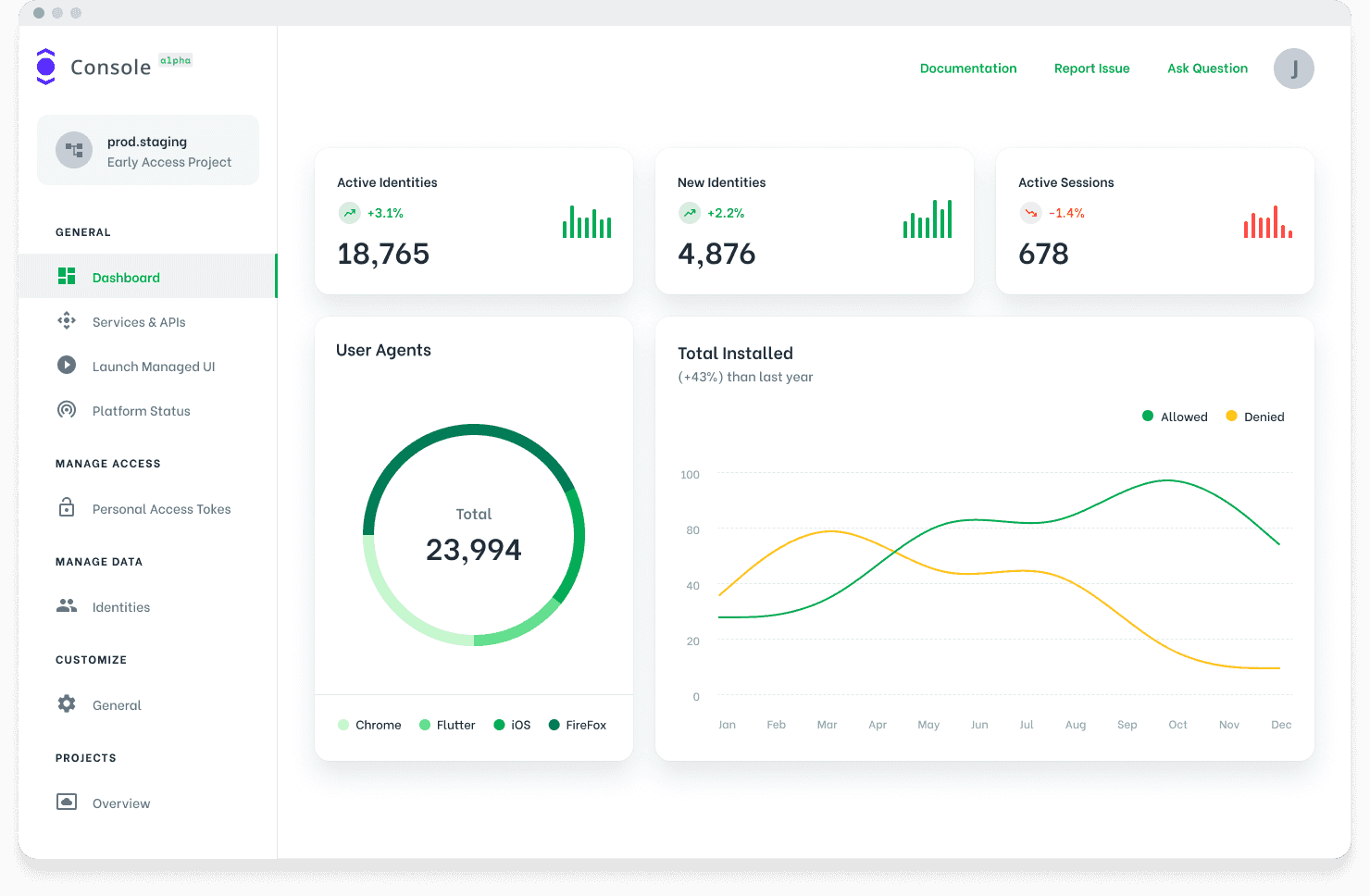Click the Launch Managed UI play icon

(67, 365)
